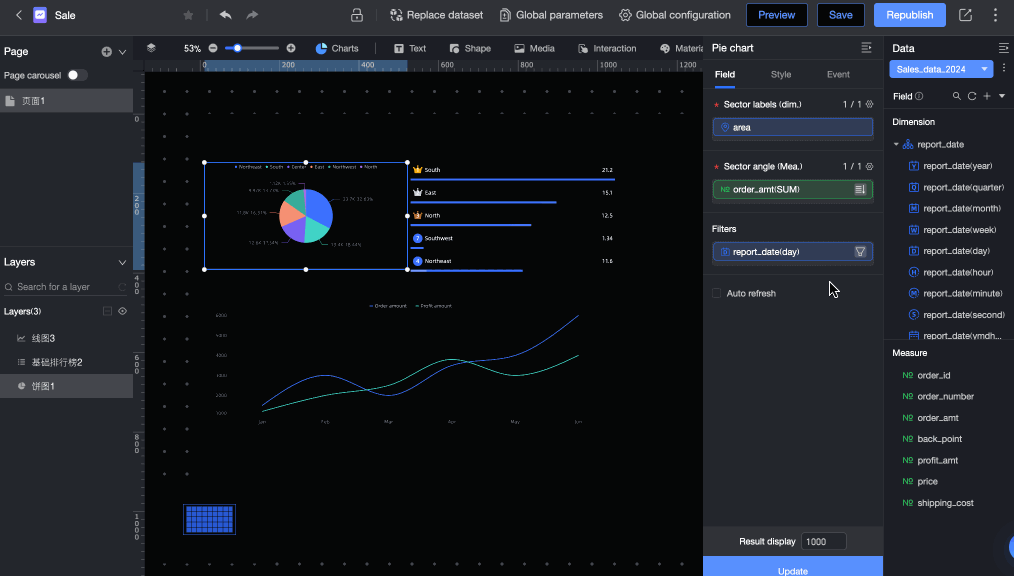The height and width of the screenshot is (576, 1014).
Task: Switch to the Style tab
Action: pyautogui.click(x=780, y=74)
